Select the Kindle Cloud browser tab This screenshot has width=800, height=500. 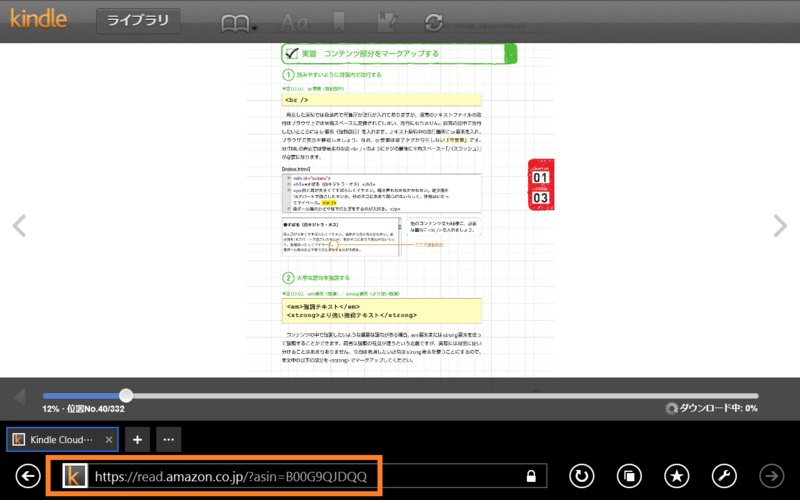(62, 439)
